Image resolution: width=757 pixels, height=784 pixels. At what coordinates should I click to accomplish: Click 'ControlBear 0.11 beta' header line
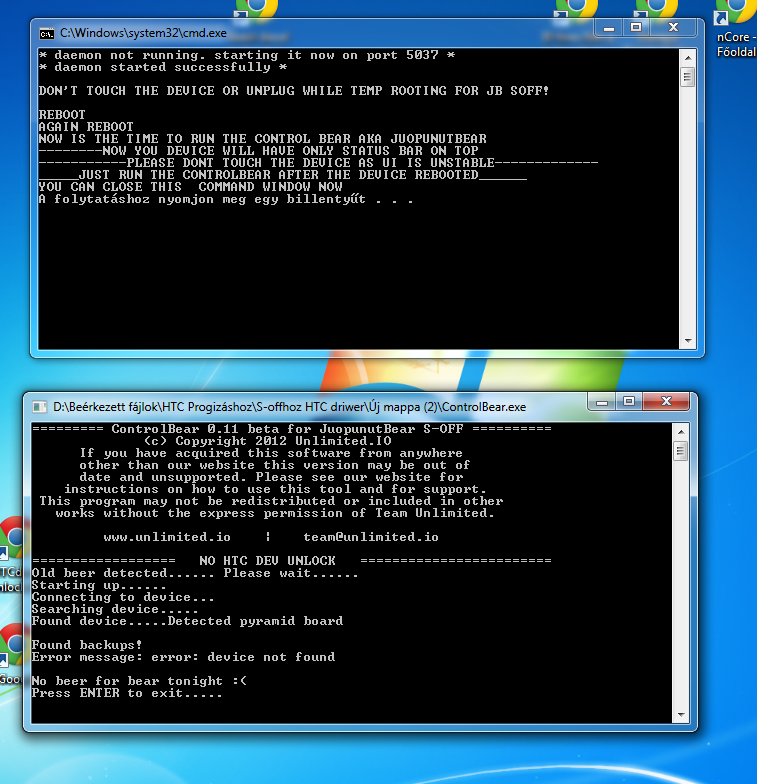pos(292,429)
